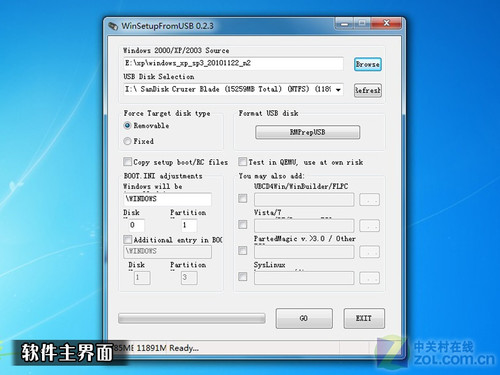Click the WinSetupFromUSB title bar icon
The image size is (500, 375).
click(113, 26)
